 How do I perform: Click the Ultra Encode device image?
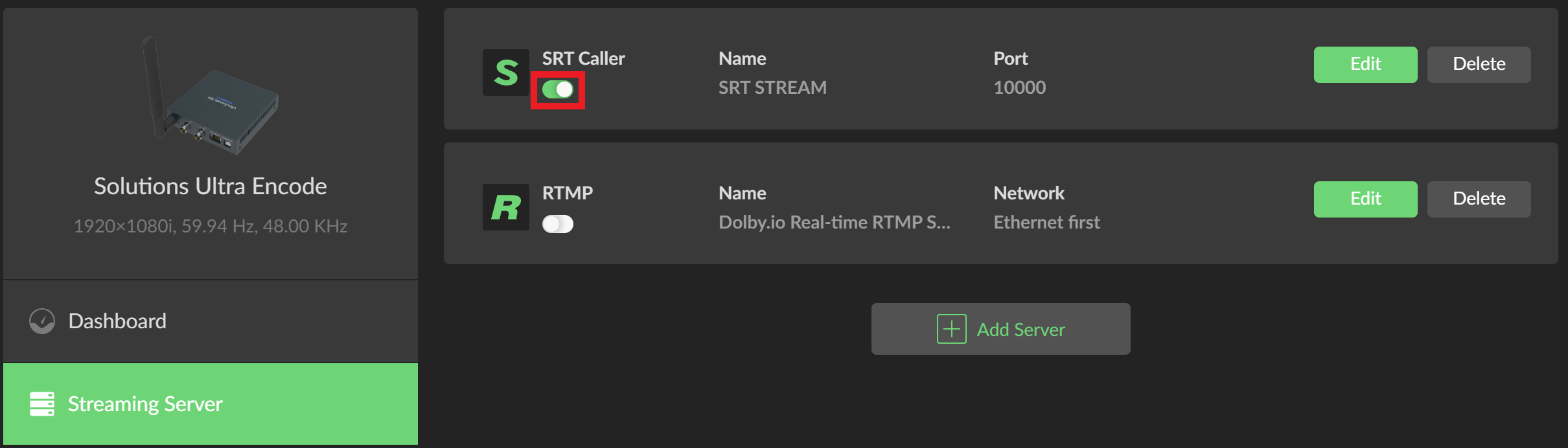[x=211, y=97]
